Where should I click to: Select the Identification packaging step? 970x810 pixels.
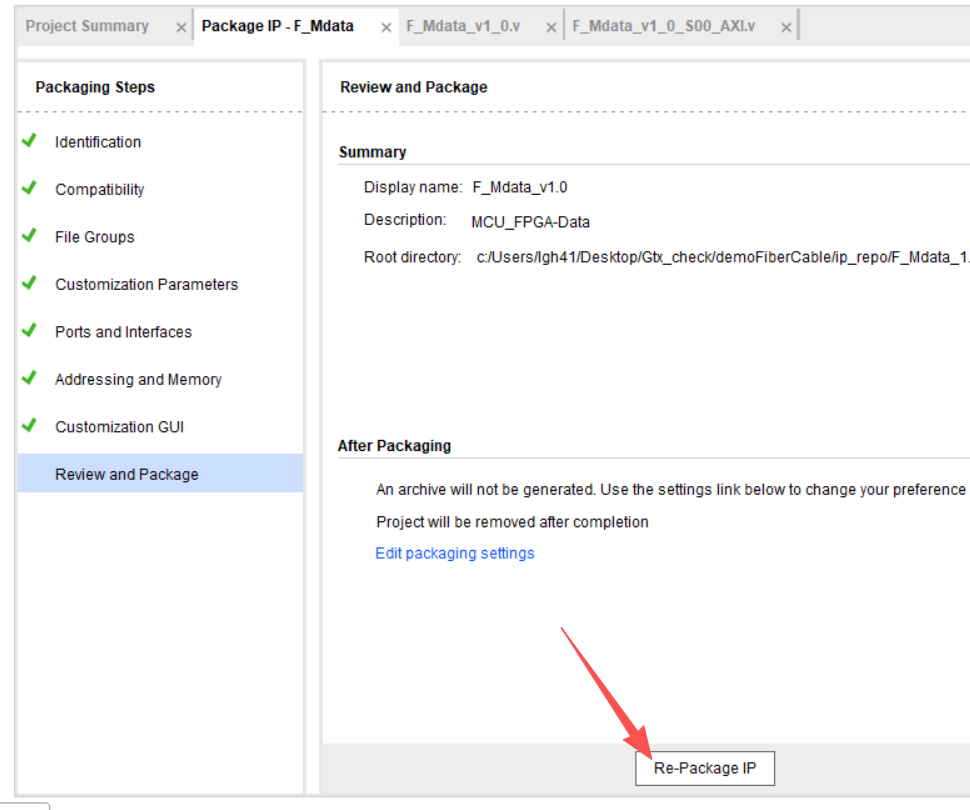coord(98,142)
